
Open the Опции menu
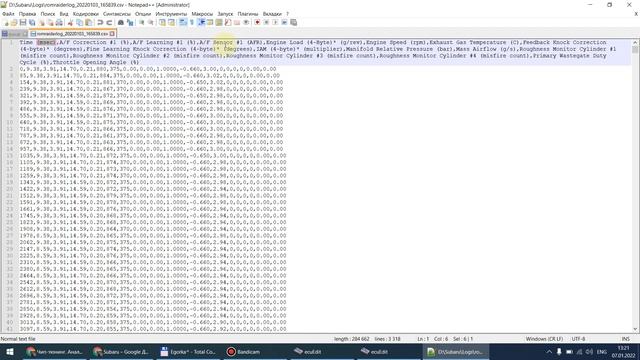tap(143, 14)
